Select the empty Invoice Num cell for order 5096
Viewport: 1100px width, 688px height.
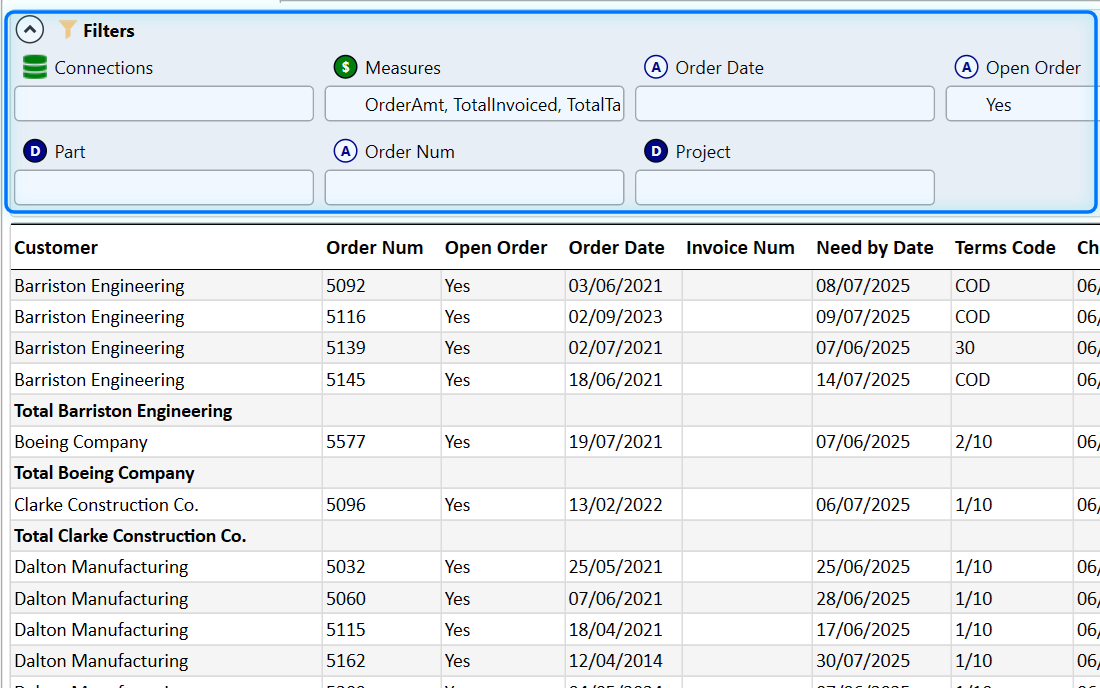[746, 505]
